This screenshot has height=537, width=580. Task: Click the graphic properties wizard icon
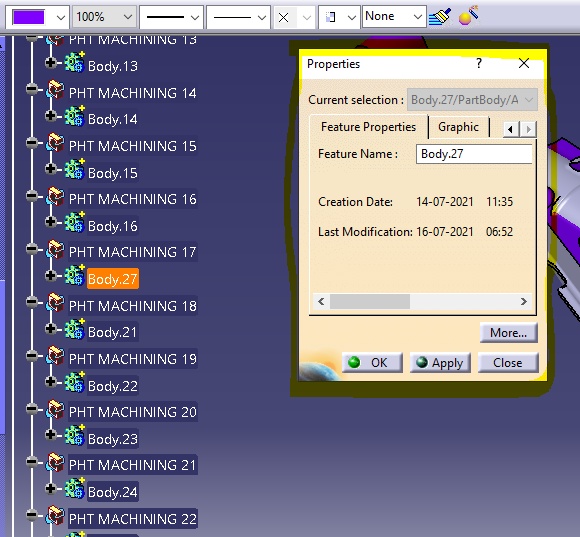point(468,16)
